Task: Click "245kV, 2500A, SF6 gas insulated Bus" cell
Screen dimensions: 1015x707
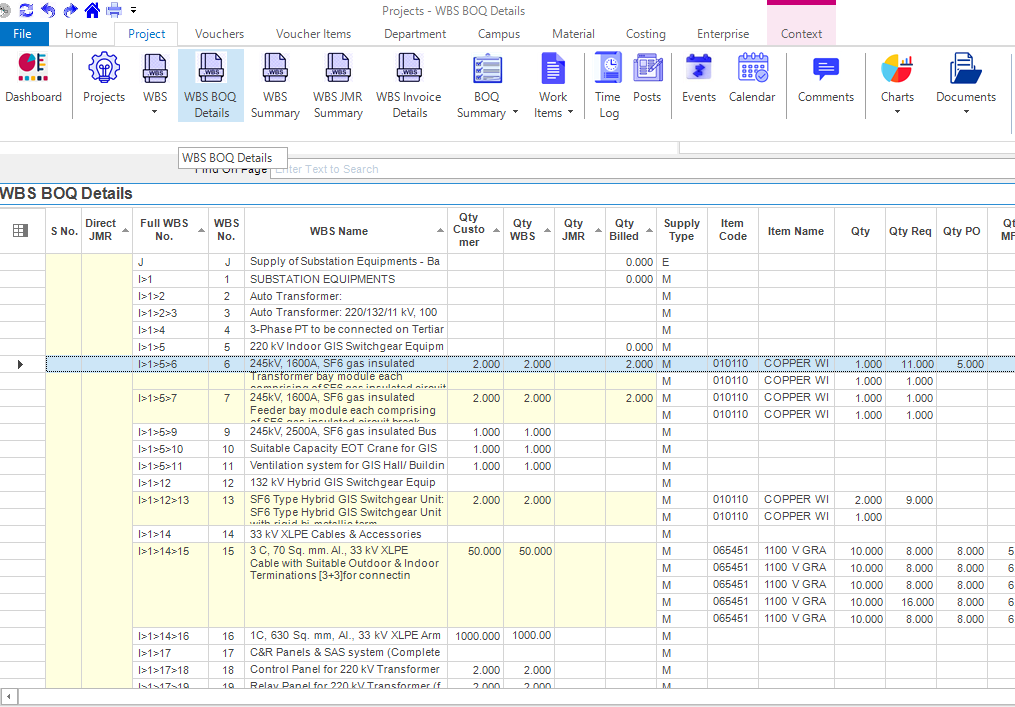Action: click(x=346, y=432)
